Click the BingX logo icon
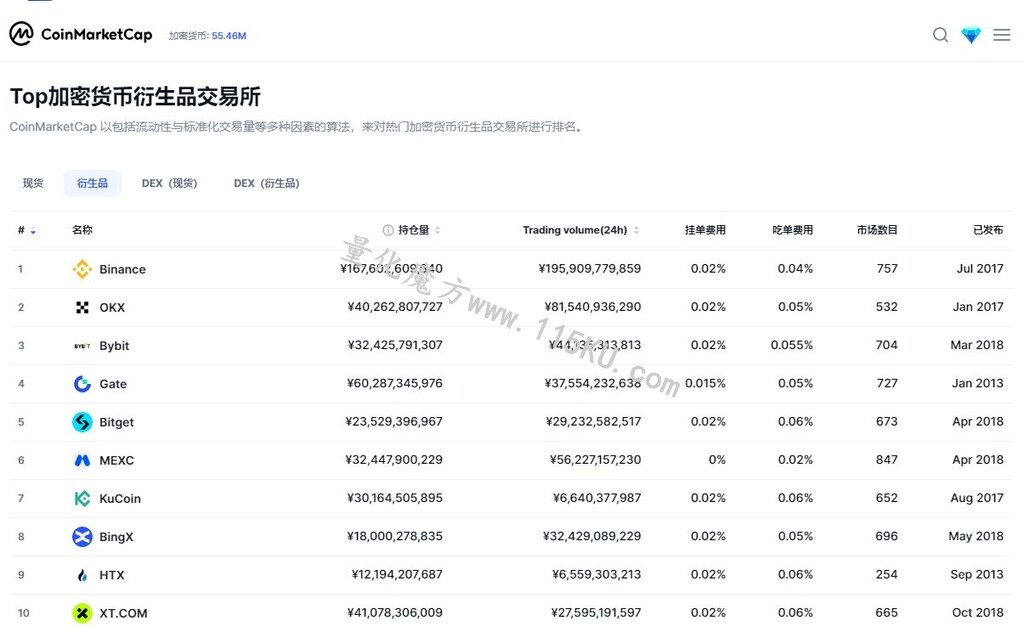1024x632 pixels. pos(82,537)
